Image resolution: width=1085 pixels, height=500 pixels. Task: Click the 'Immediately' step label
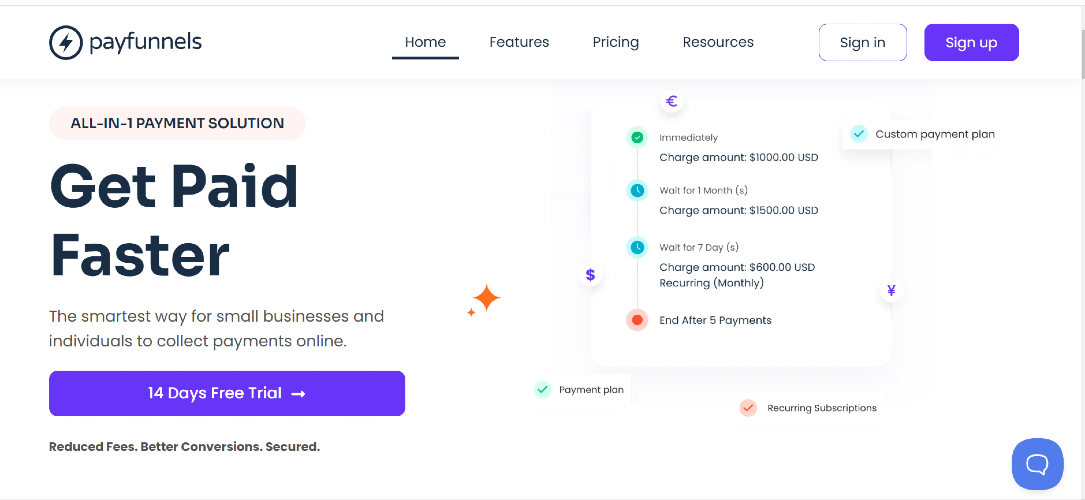pos(689,138)
